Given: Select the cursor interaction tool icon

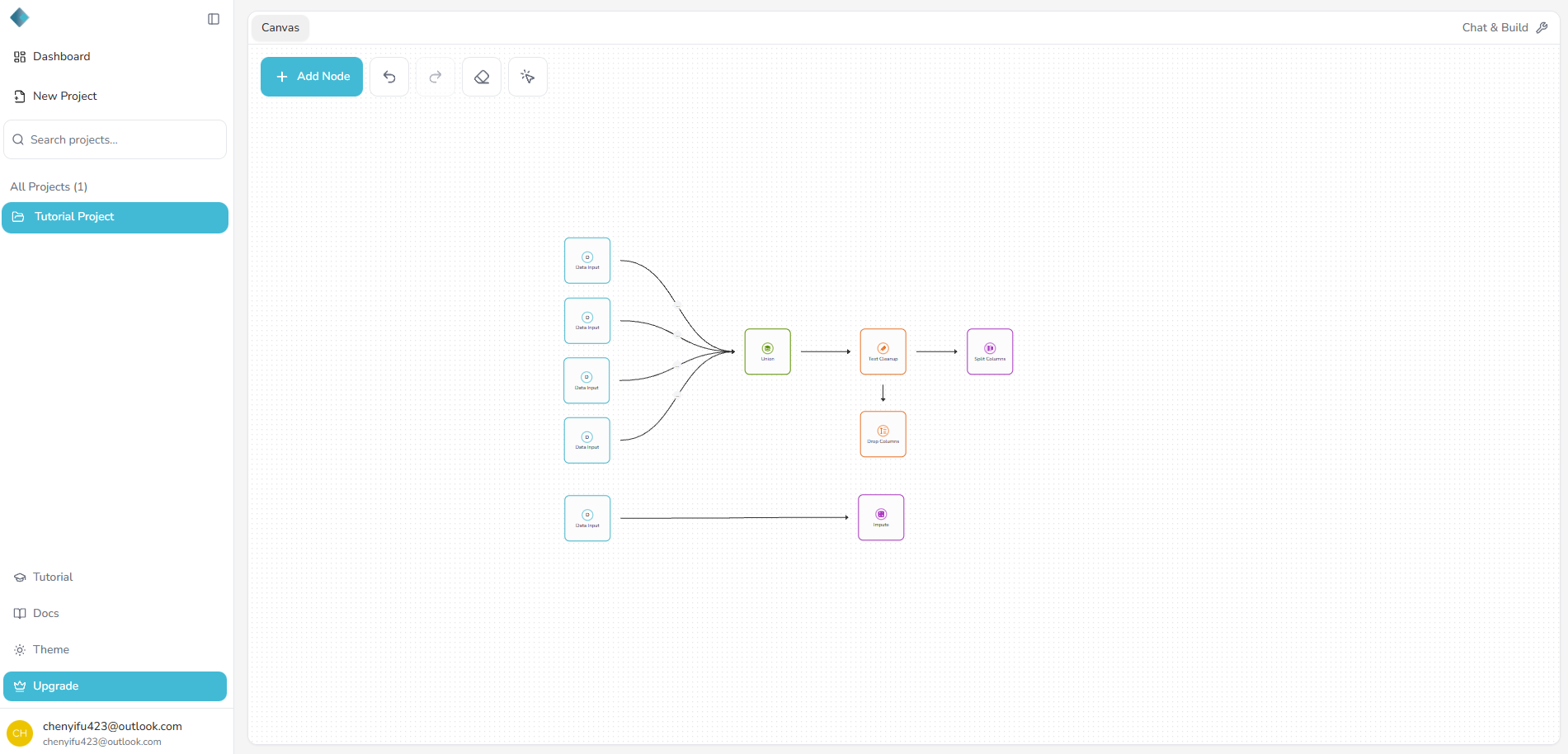Looking at the screenshot, I should [527, 76].
